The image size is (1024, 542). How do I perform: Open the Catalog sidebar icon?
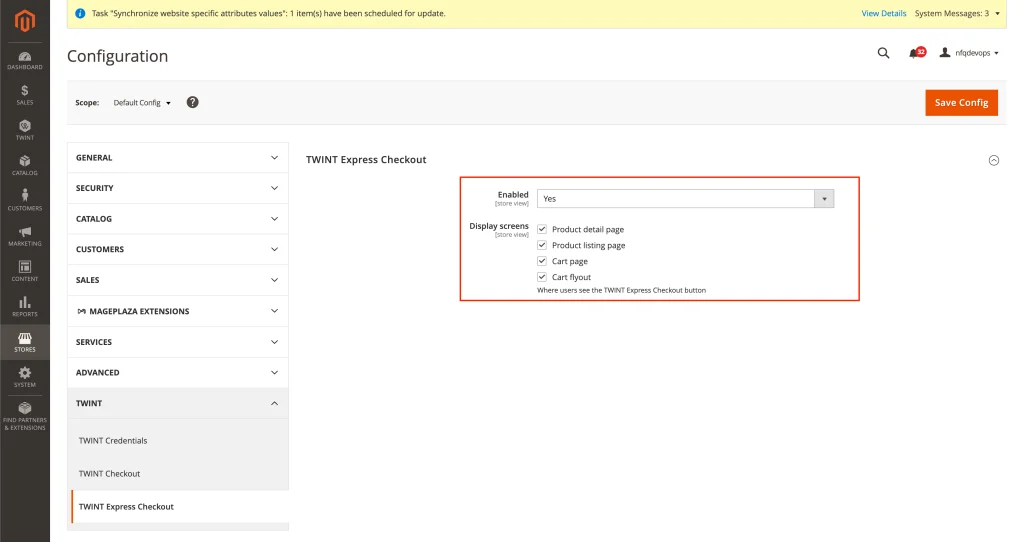tap(25, 166)
